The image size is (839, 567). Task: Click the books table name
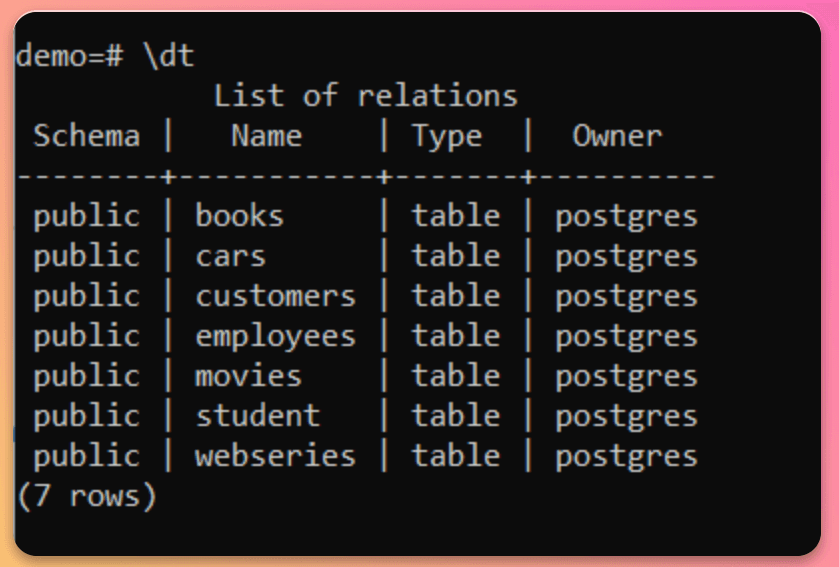point(239,216)
